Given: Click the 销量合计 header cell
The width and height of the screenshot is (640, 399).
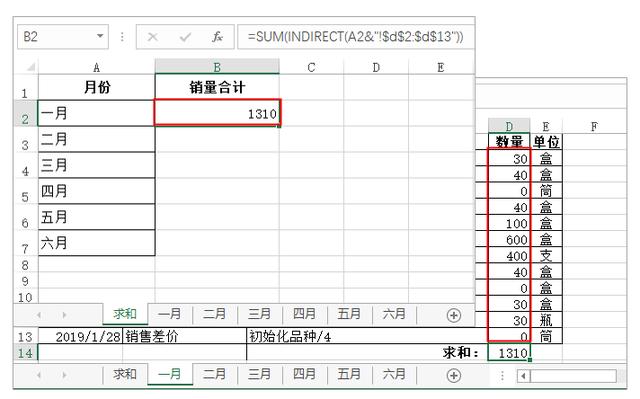Looking at the screenshot, I should pyautogui.click(x=217, y=87).
